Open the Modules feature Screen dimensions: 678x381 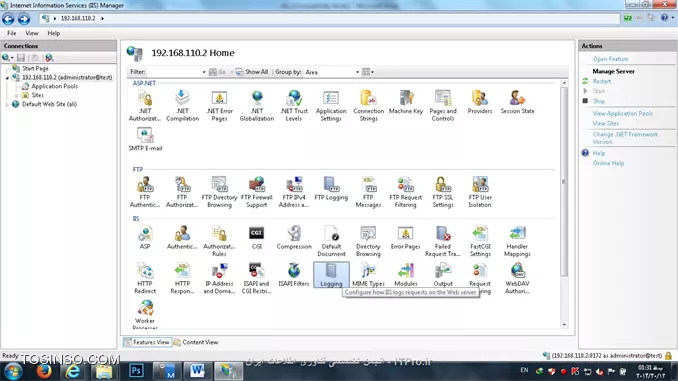pos(406,275)
